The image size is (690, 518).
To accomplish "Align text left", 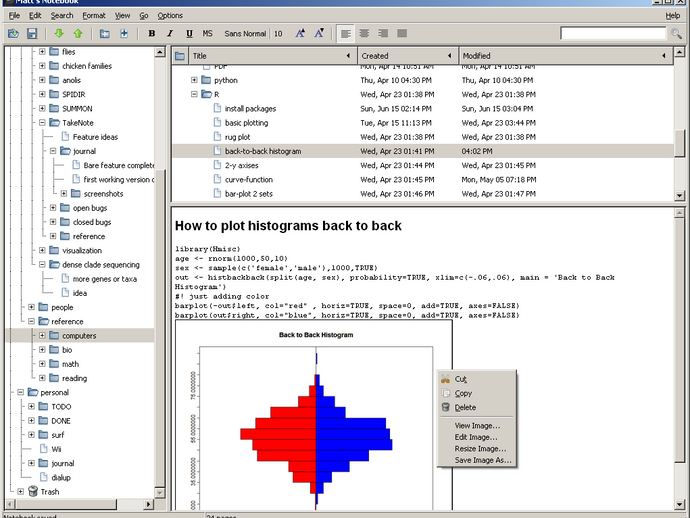I will 345,33.
